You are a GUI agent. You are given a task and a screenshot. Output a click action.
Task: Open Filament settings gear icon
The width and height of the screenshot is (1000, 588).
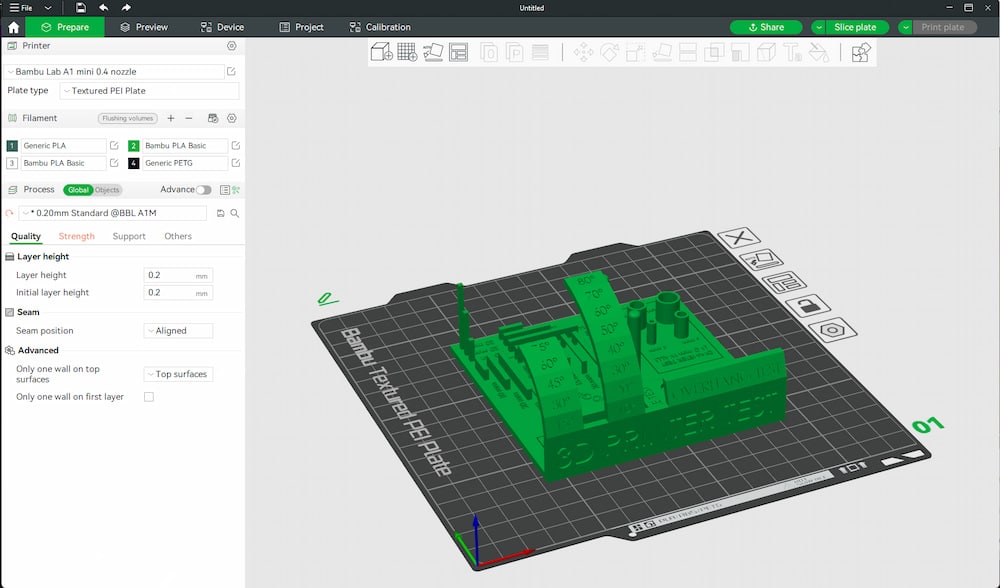point(232,118)
